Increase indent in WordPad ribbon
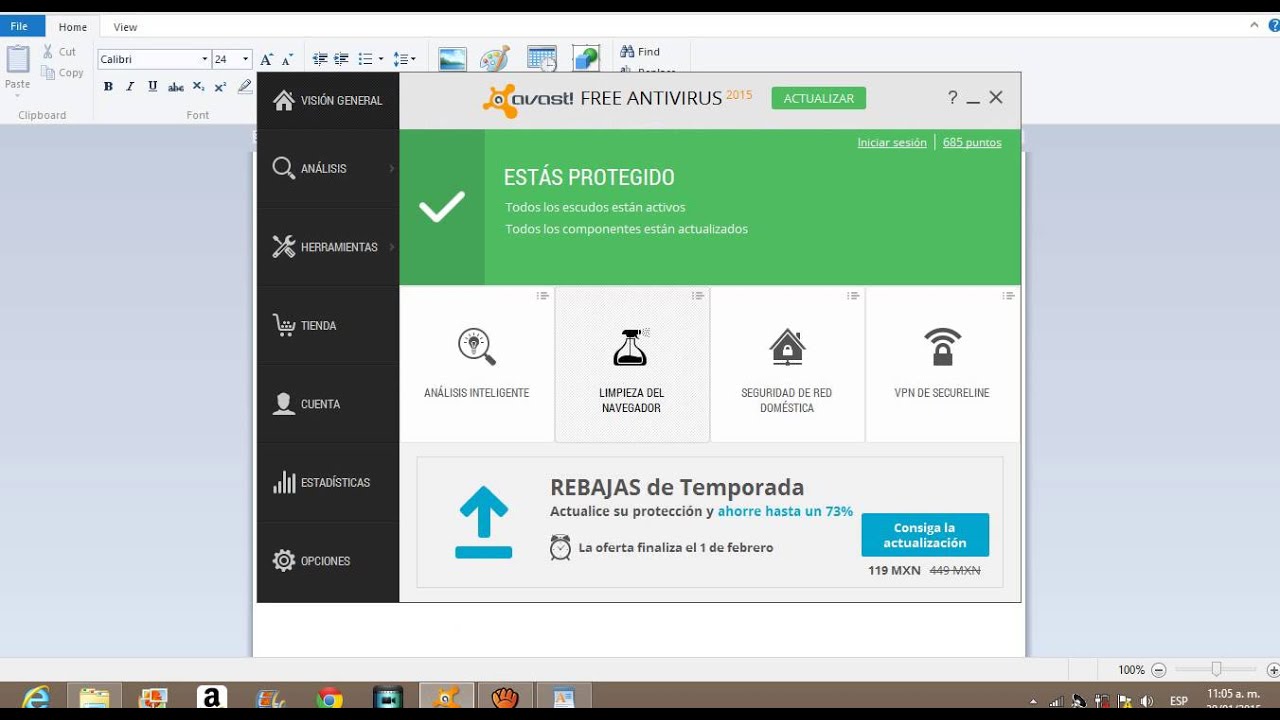The image size is (1280, 720). (x=342, y=59)
